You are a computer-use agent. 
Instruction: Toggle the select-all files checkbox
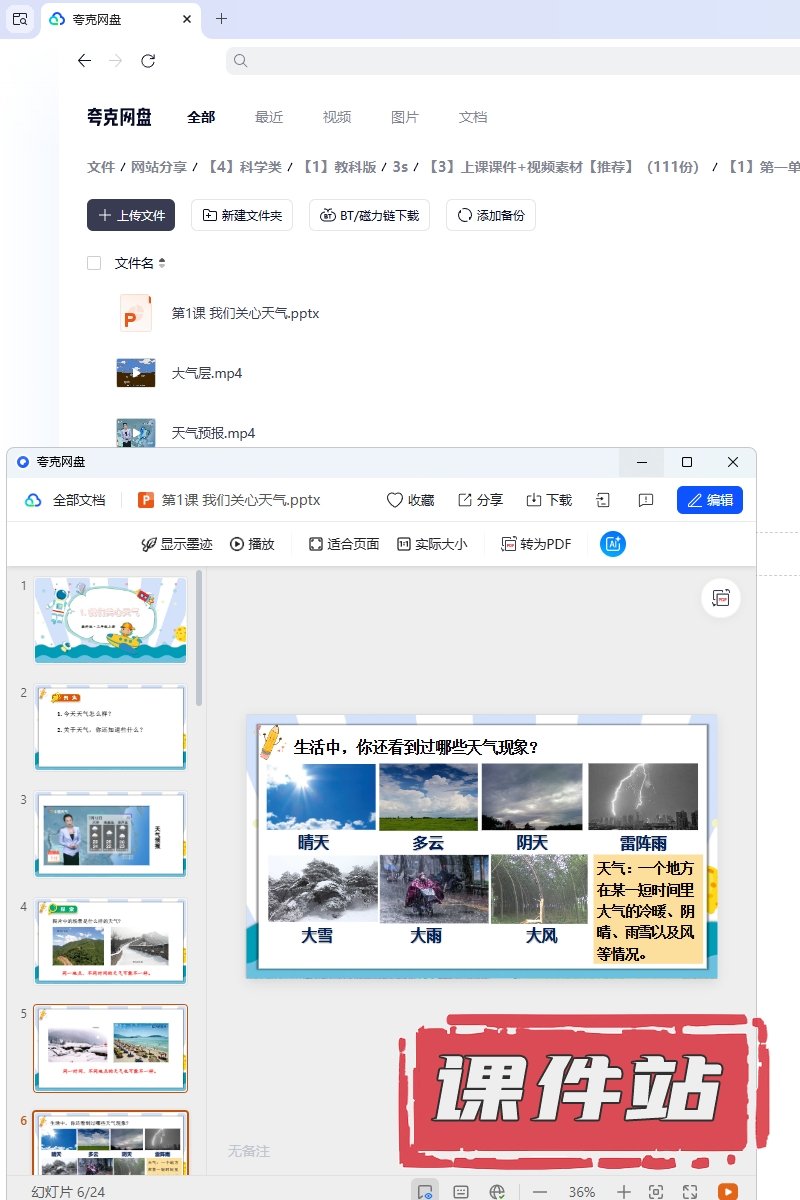94,263
